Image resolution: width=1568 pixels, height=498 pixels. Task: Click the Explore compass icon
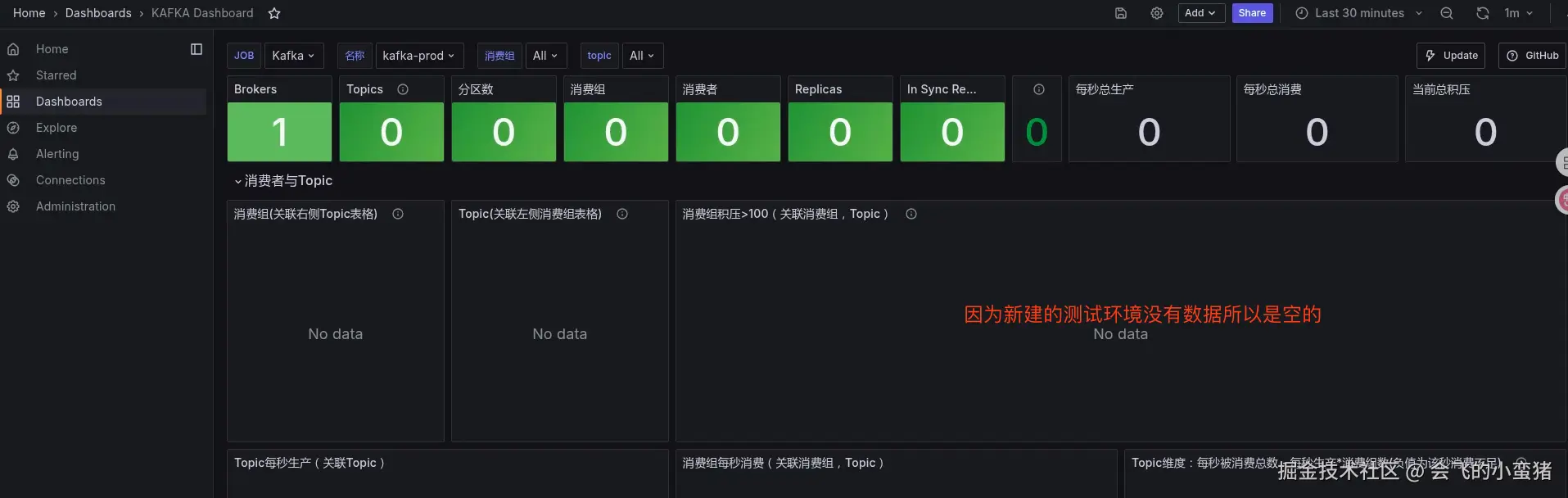coord(13,128)
